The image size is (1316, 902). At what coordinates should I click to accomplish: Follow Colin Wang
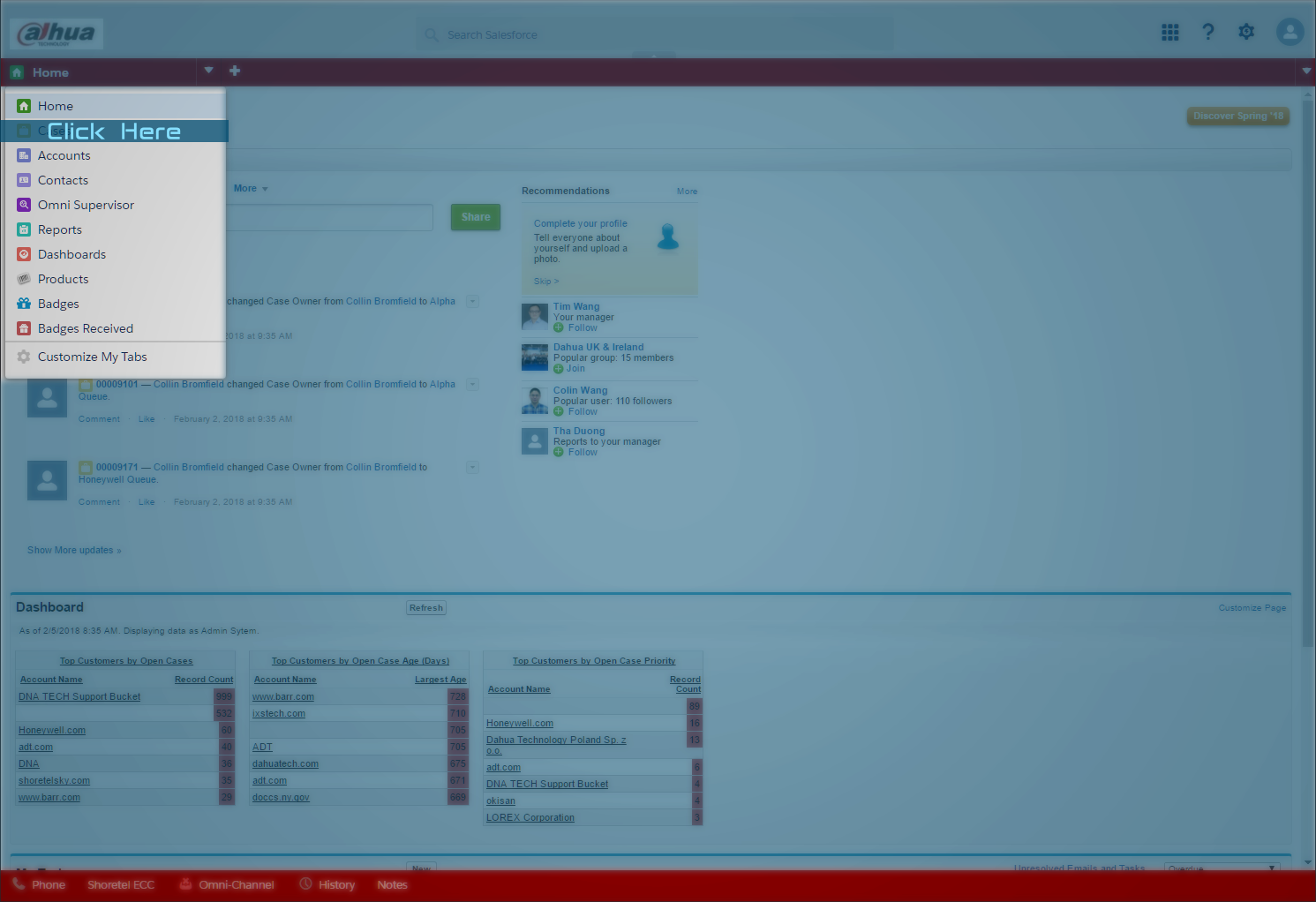(x=575, y=411)
